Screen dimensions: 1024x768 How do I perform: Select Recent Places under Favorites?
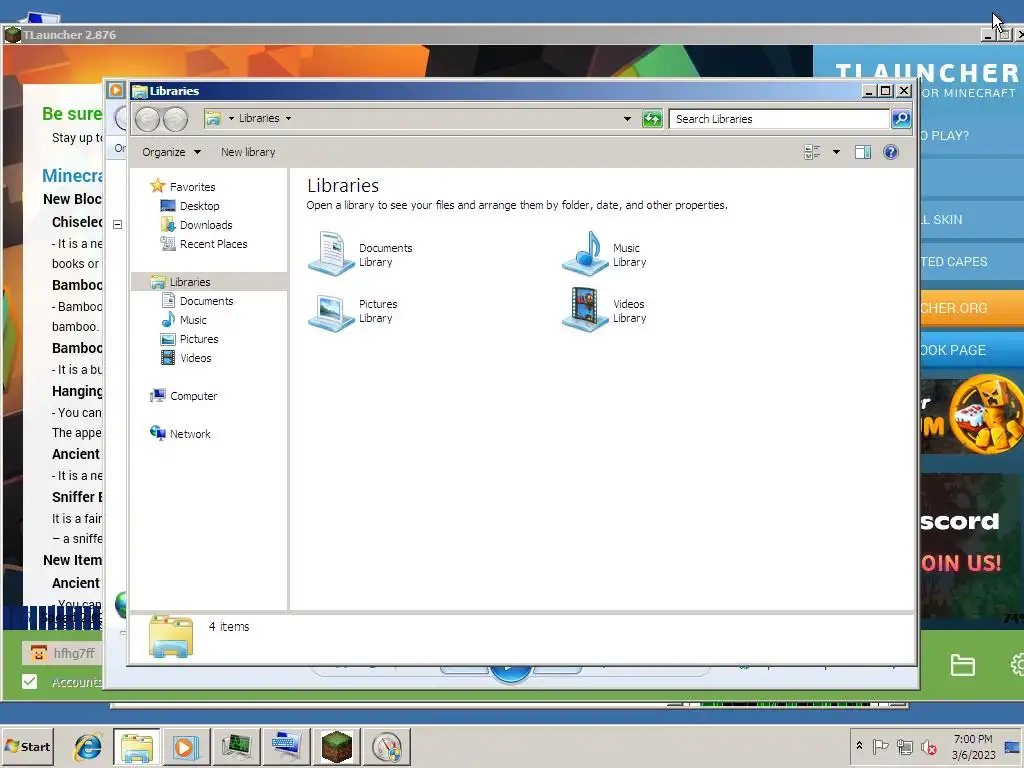[214, 244]
